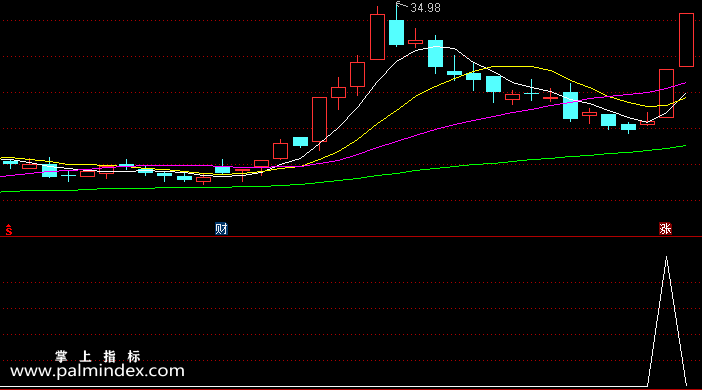Select the large cyan candle crossing the magenta line
The image size is (702, 390).
(x=570, y=105)
